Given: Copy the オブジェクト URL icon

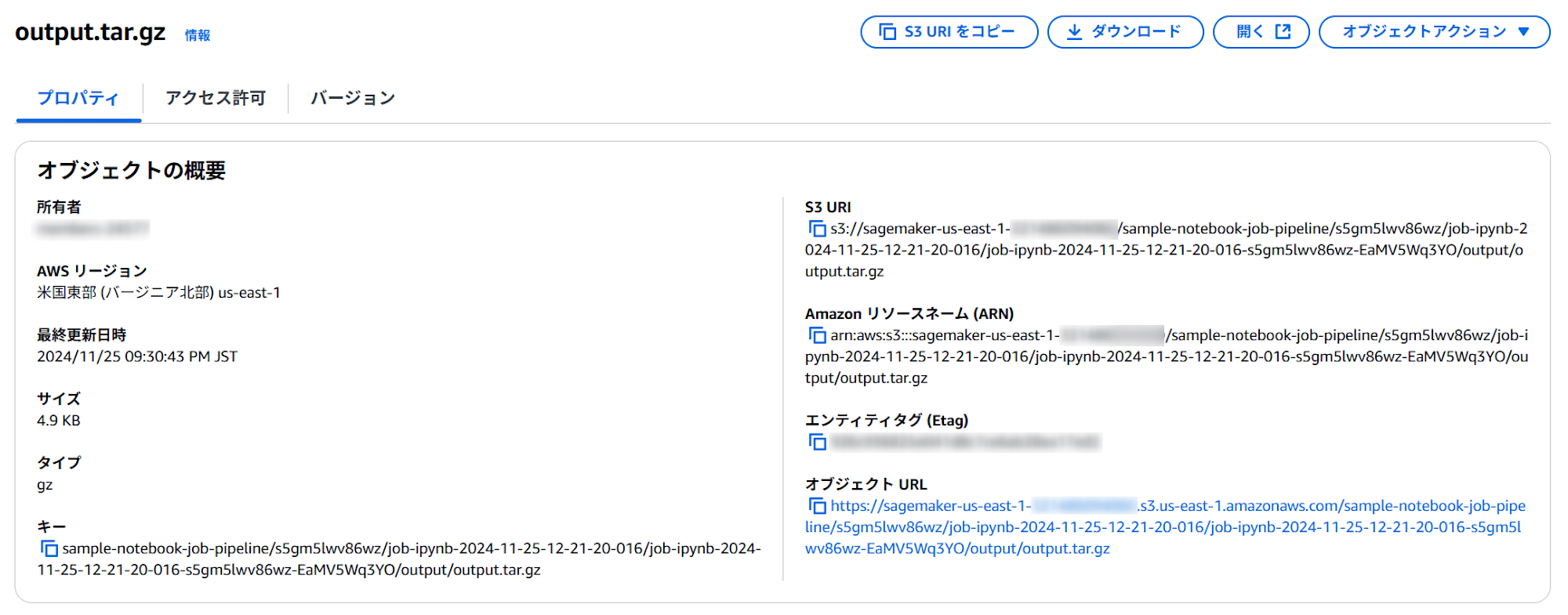Looking at the screenshot, I should pos(817,506).
